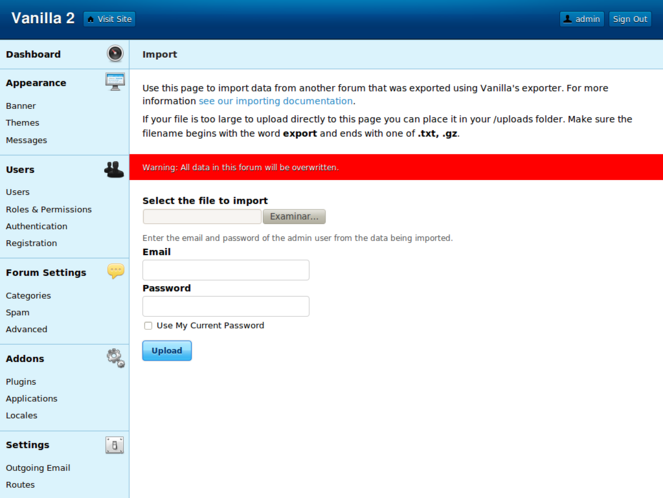Focus the Password input field

[226, 306]
